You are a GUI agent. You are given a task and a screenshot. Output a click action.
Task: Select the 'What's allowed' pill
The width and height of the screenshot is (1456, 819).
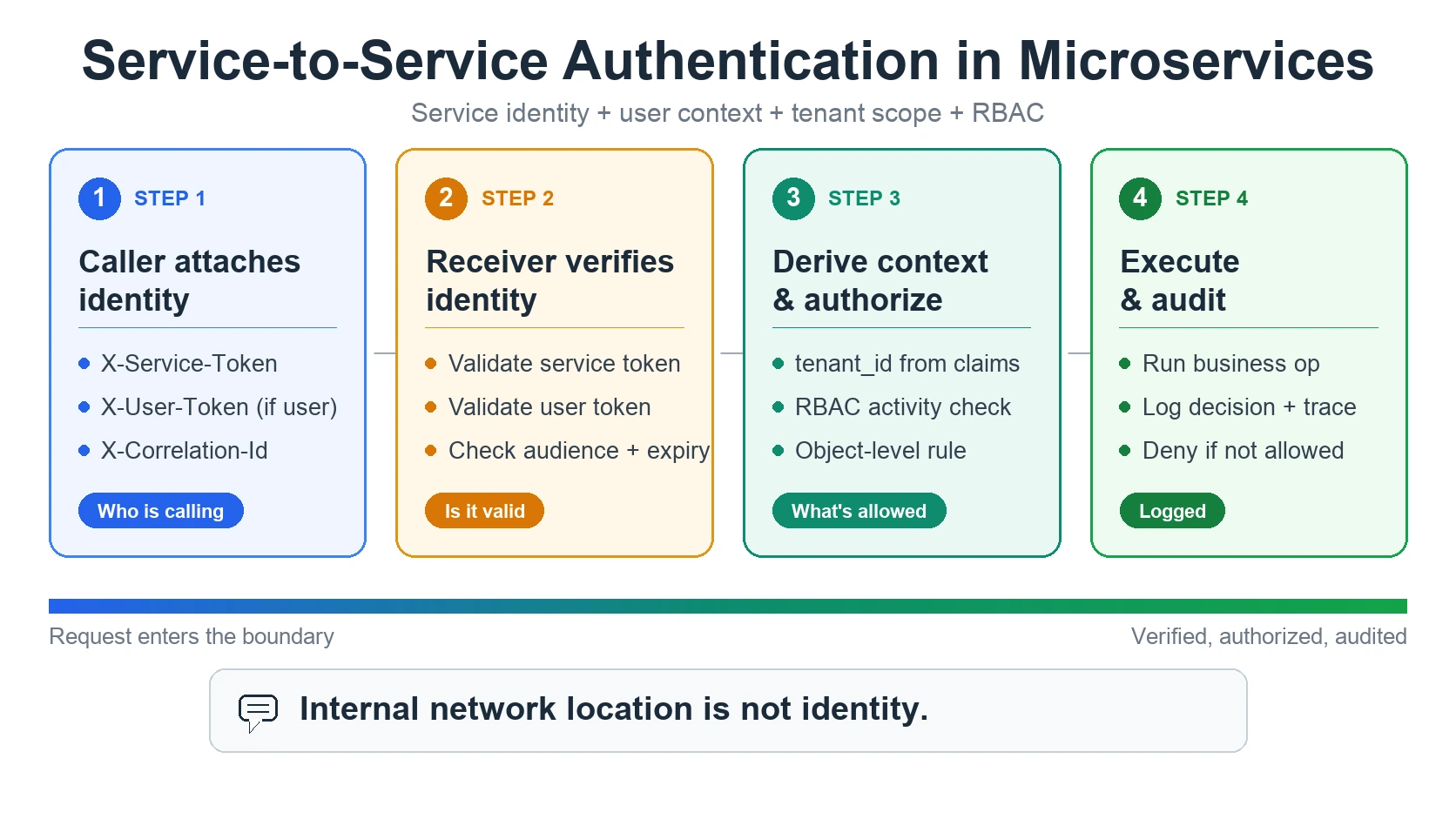[x=859, y=511]
